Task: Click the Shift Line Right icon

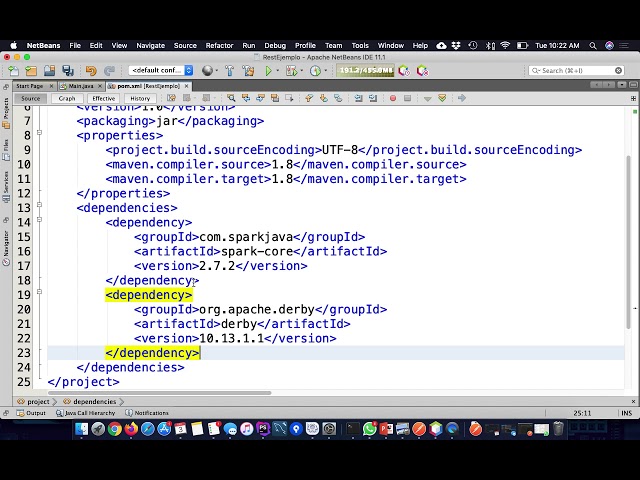Action: pos(373,98)
